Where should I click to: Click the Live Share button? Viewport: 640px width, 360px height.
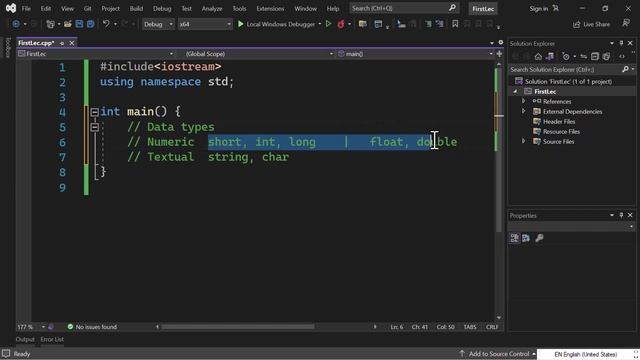coord(591,24)
